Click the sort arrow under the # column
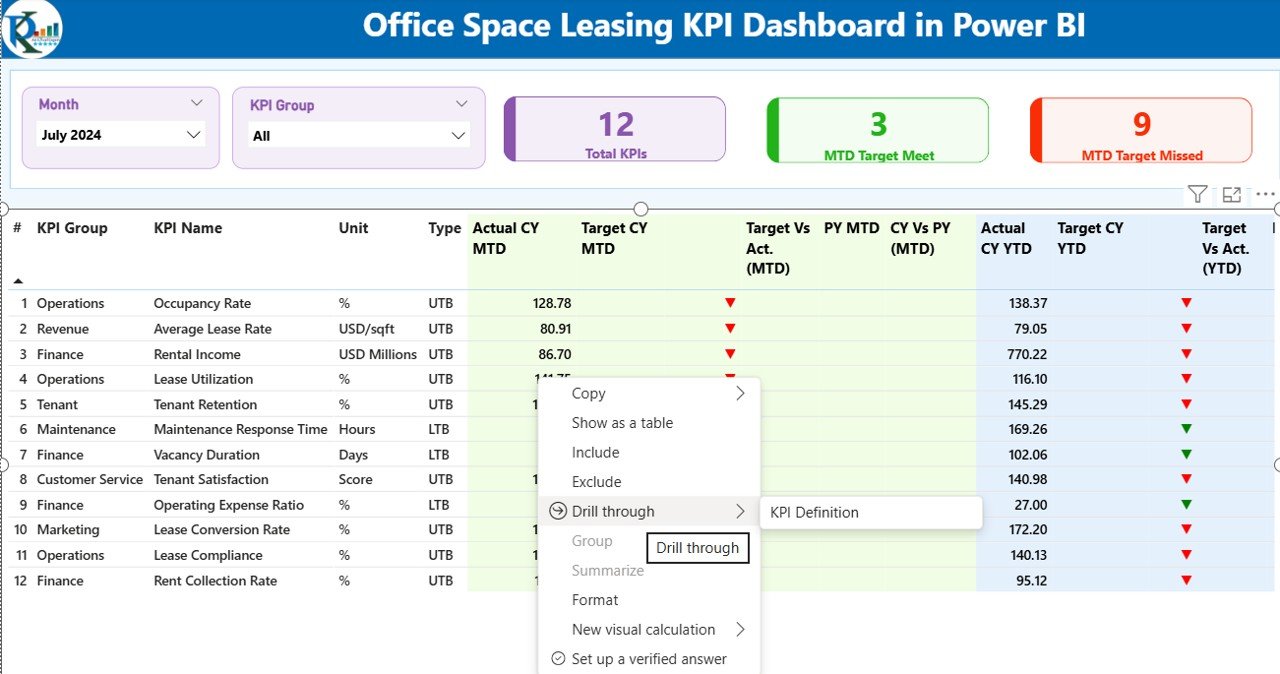This screenshot has height=674, width=1280. pos(18,281)
